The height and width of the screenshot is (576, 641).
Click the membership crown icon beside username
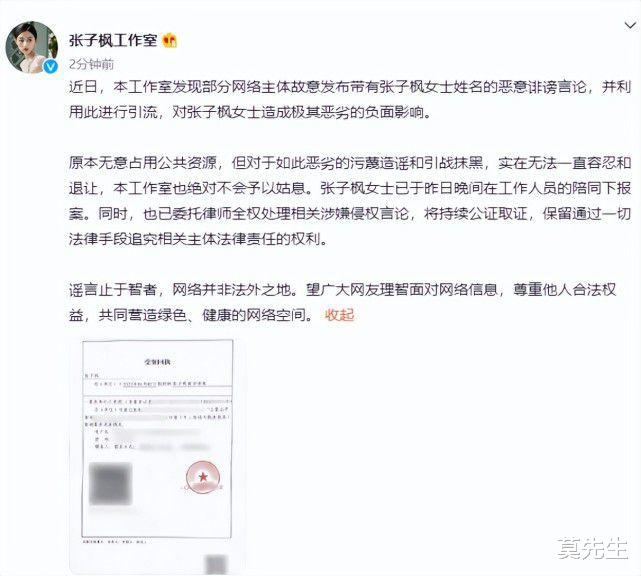pyautogui.click(x=170, y=40)
